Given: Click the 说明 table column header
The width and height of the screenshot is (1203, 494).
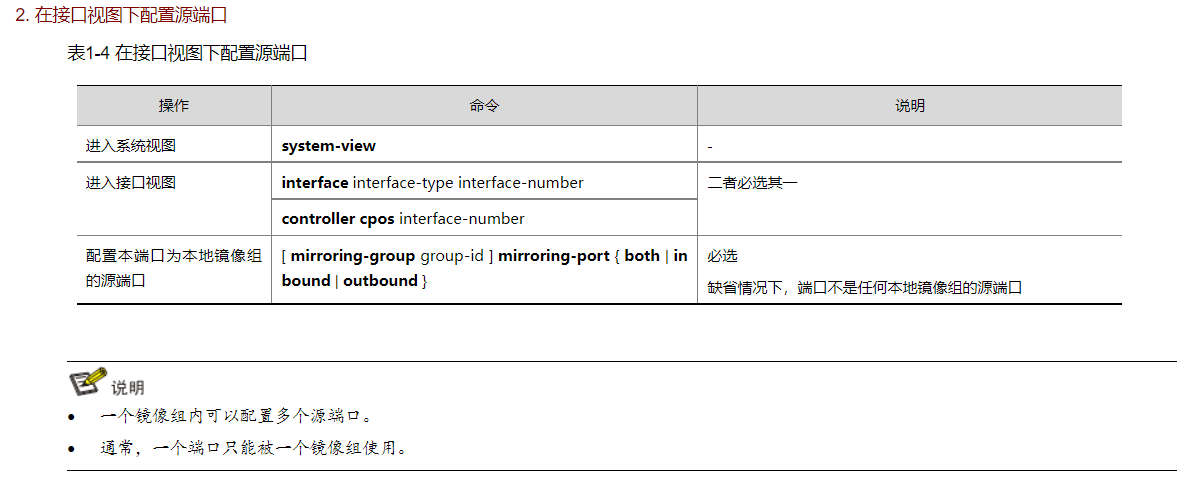Looking at the screenshot, I should point(909,105).
